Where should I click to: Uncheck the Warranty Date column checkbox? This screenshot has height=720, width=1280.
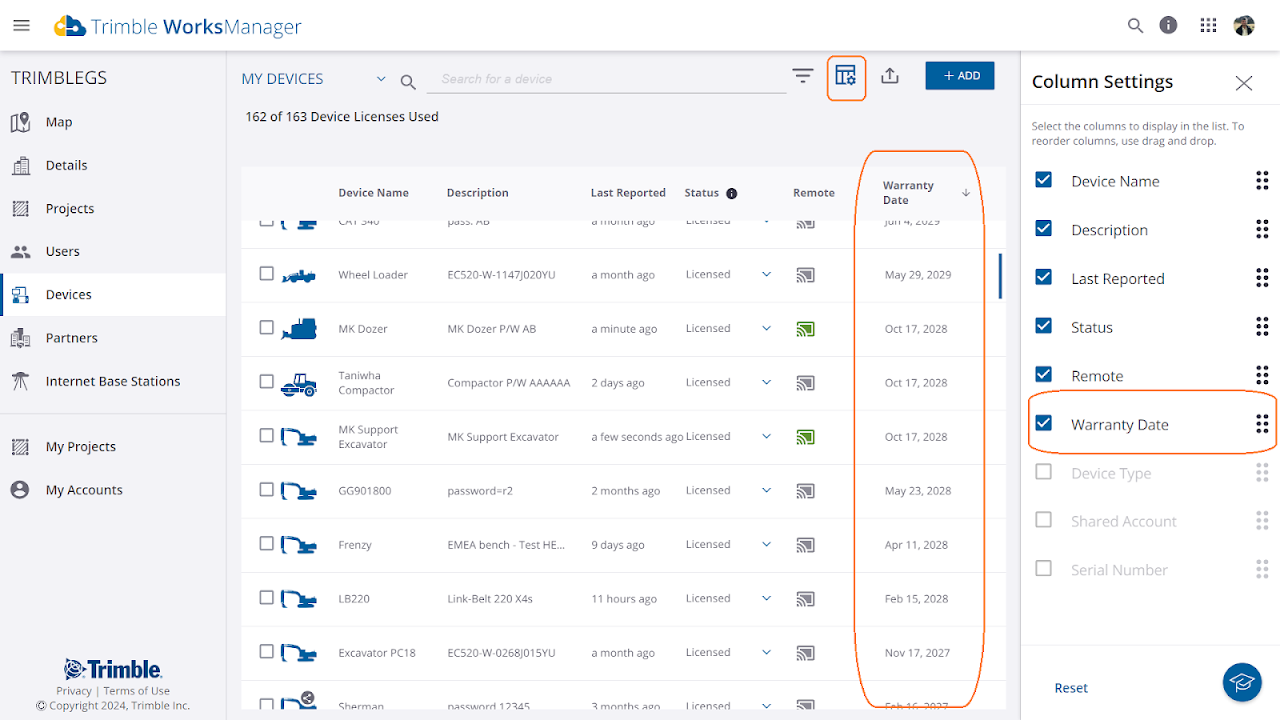(1043, 423)
